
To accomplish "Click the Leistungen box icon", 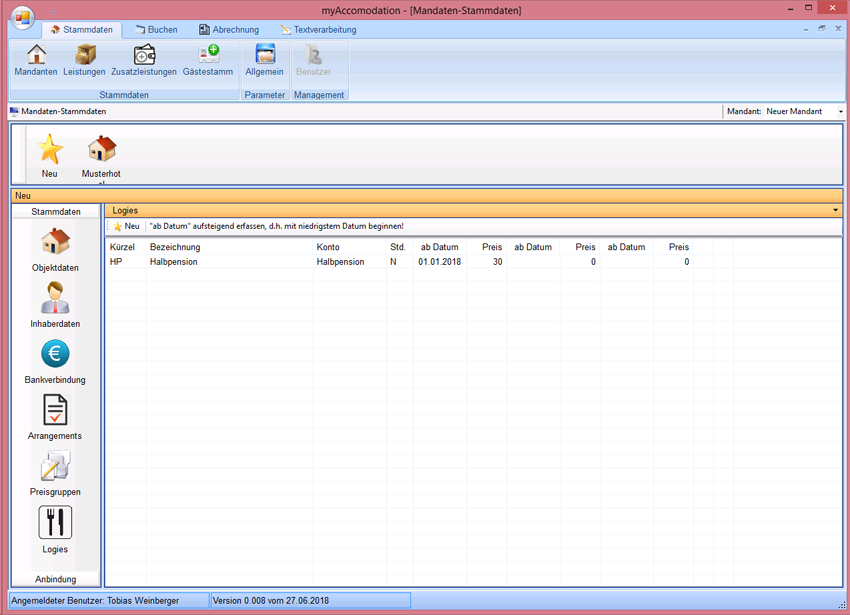I will click(84, 60).
